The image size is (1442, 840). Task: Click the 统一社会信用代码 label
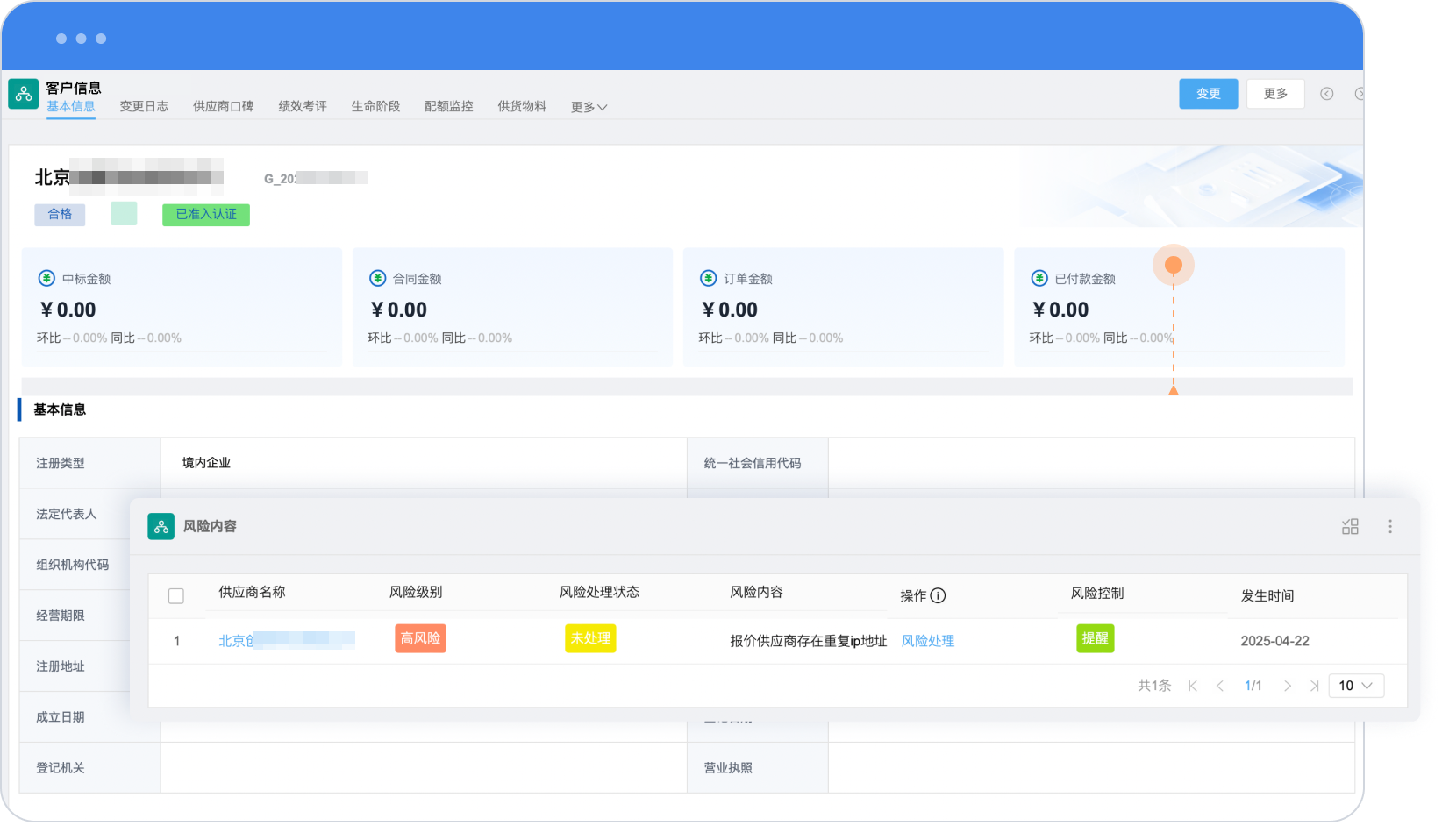click(753, 463)
